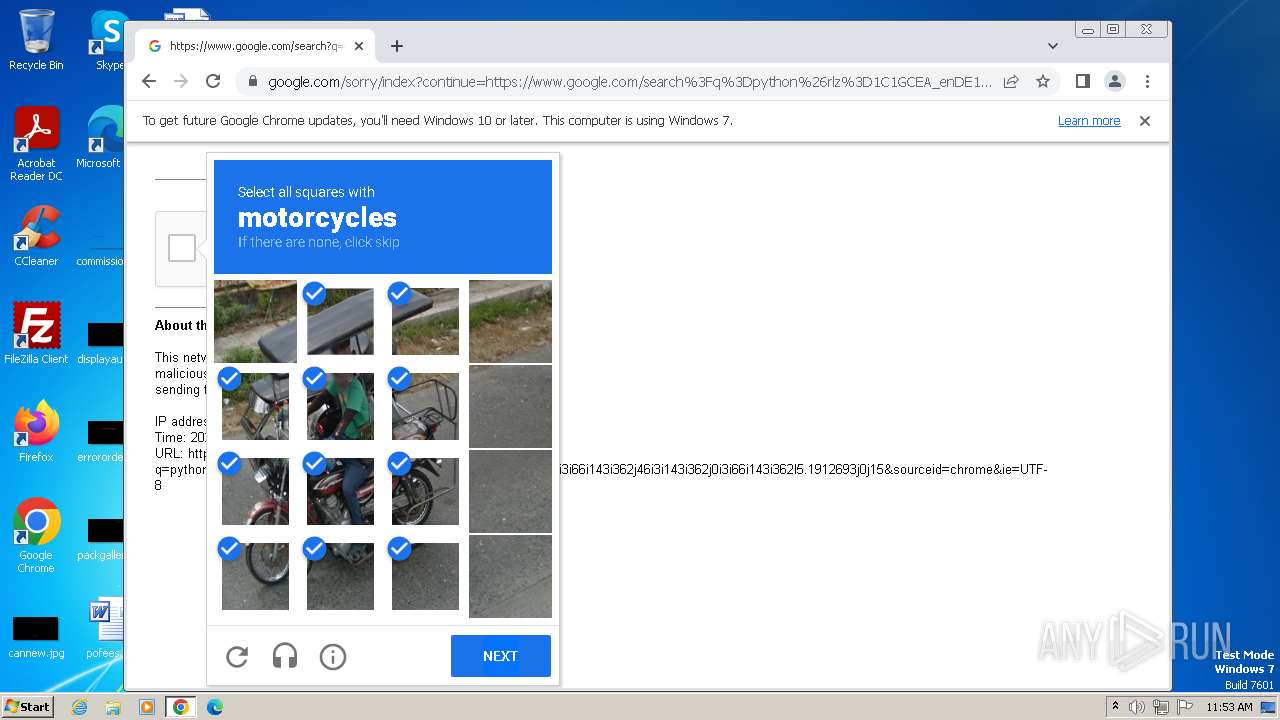Image resolution: width=1280 pixels, height=720 pixels.
Task: Open Chrome three-dot menu
Action: (x=1147, y=82)
